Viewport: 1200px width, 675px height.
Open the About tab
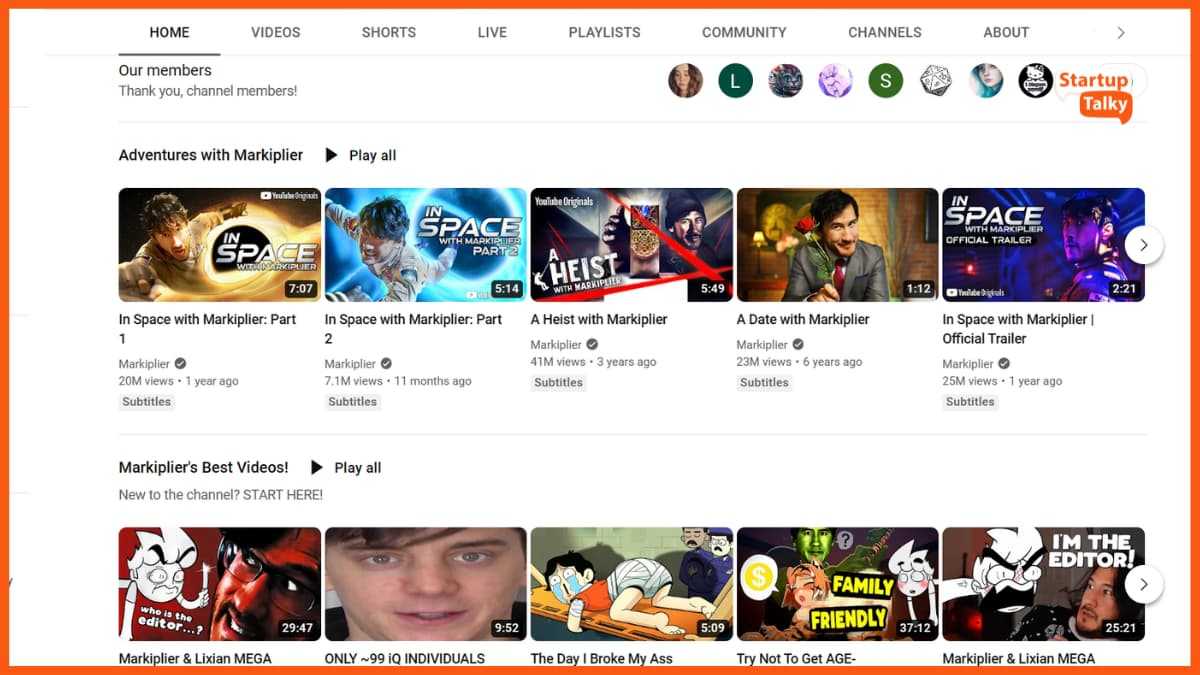[1005, 32]
